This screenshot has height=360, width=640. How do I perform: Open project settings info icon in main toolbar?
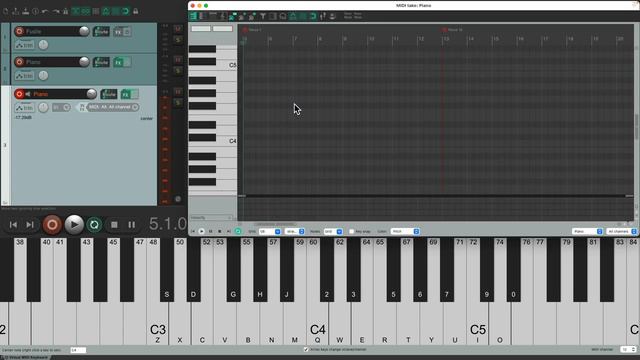[36, 11]
